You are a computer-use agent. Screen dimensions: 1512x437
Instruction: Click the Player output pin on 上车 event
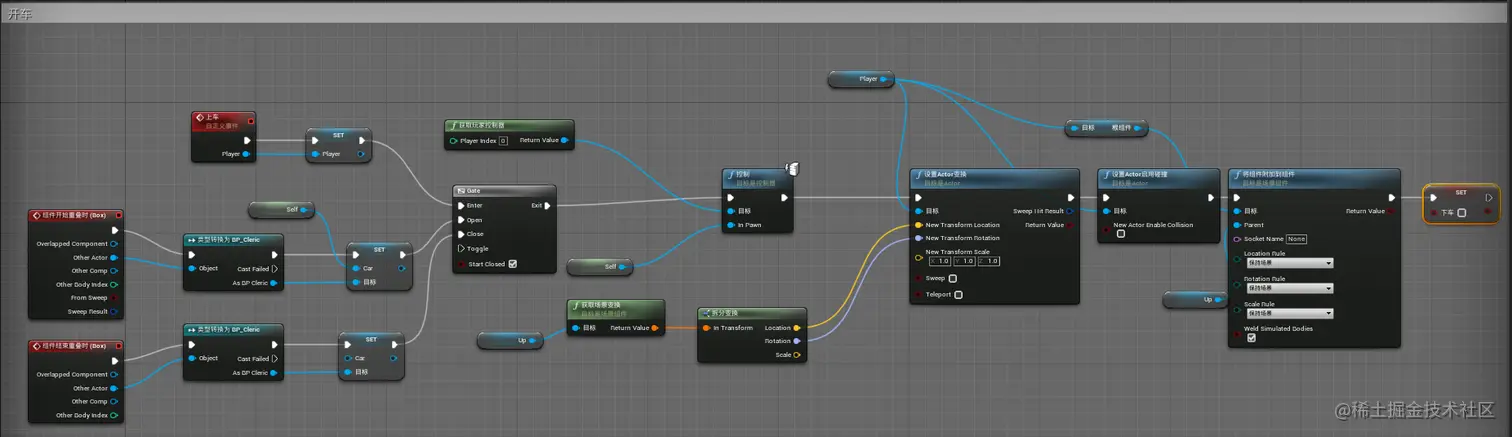click(246, 154)
